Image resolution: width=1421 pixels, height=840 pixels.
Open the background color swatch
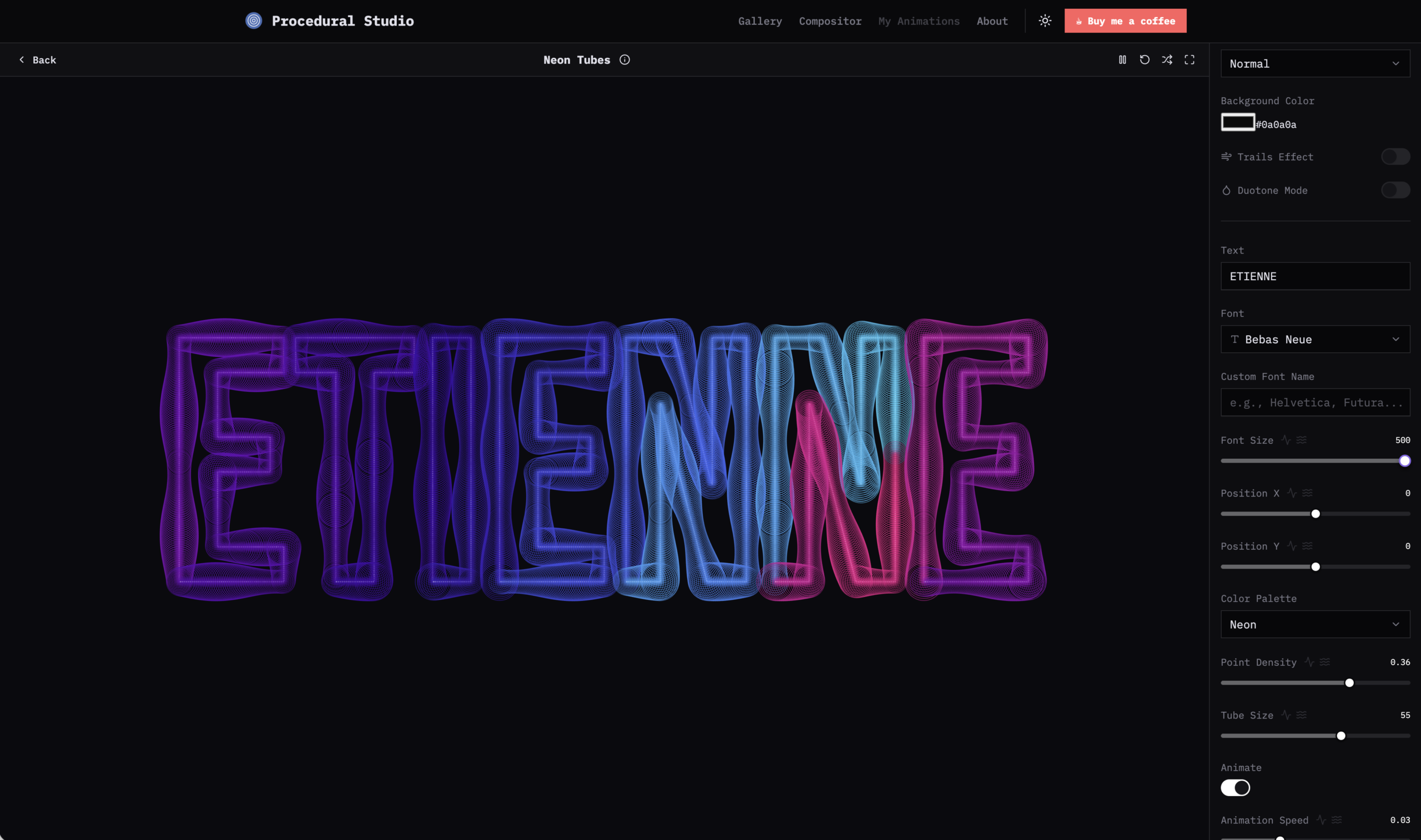(x=1238, y=122)
